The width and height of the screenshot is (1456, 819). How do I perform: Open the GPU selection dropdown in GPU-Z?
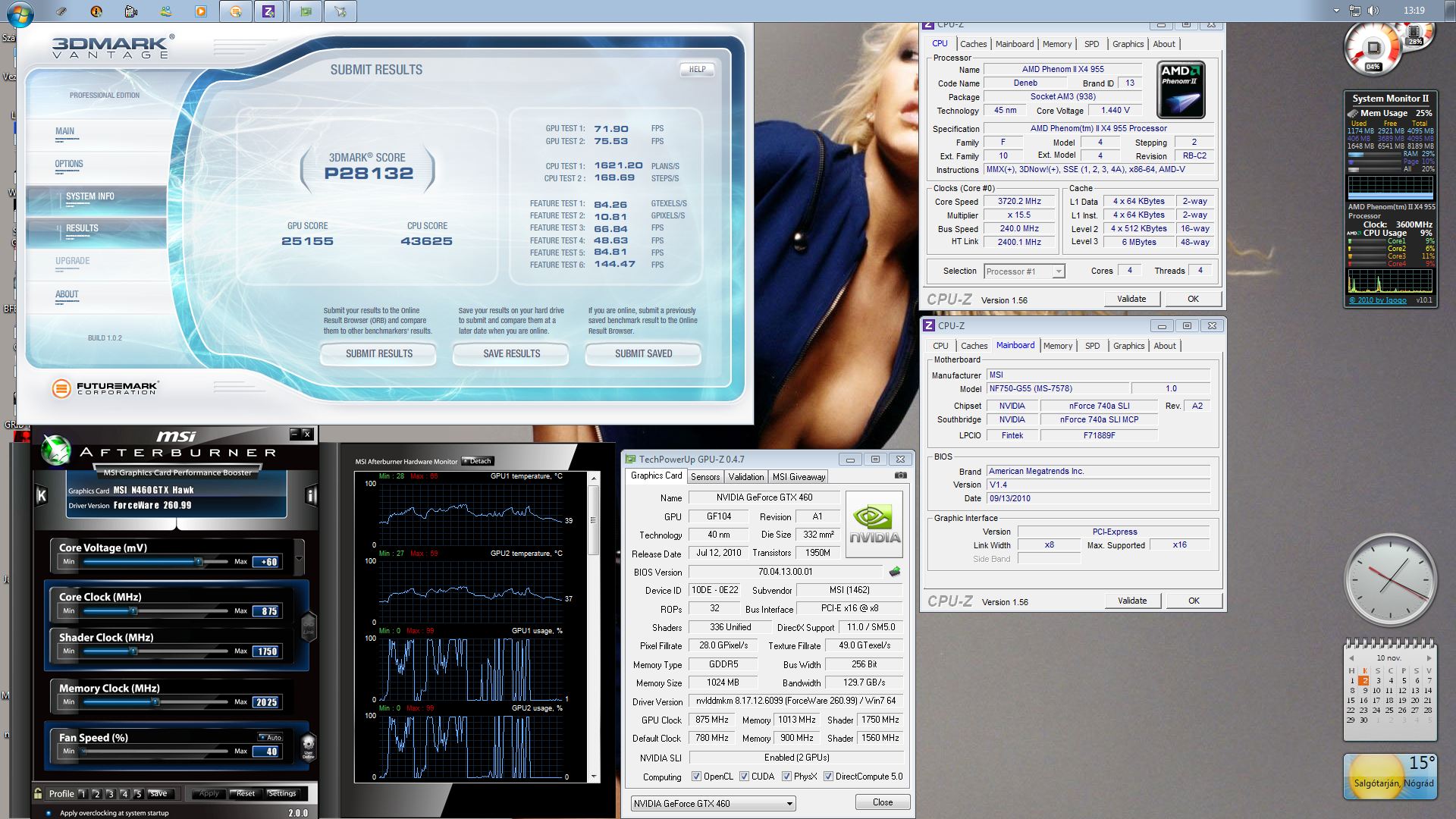(713, 803)
